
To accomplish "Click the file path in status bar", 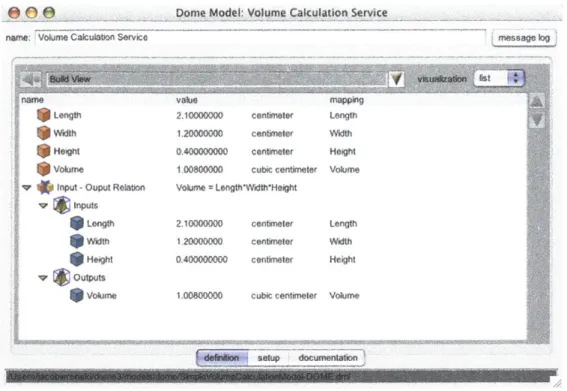I will click(x=178, y=377).
